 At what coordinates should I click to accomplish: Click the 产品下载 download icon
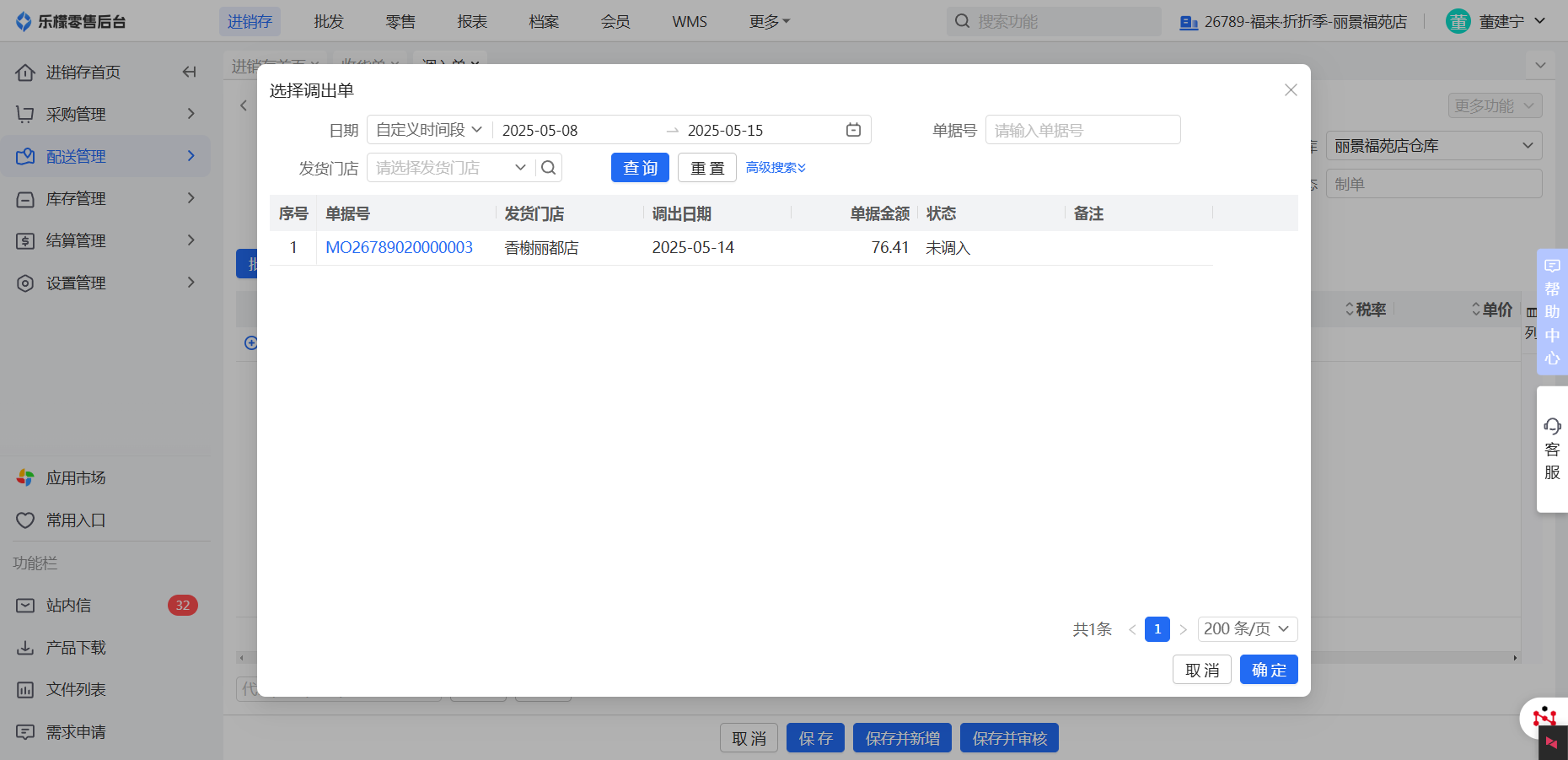(25, 648)
